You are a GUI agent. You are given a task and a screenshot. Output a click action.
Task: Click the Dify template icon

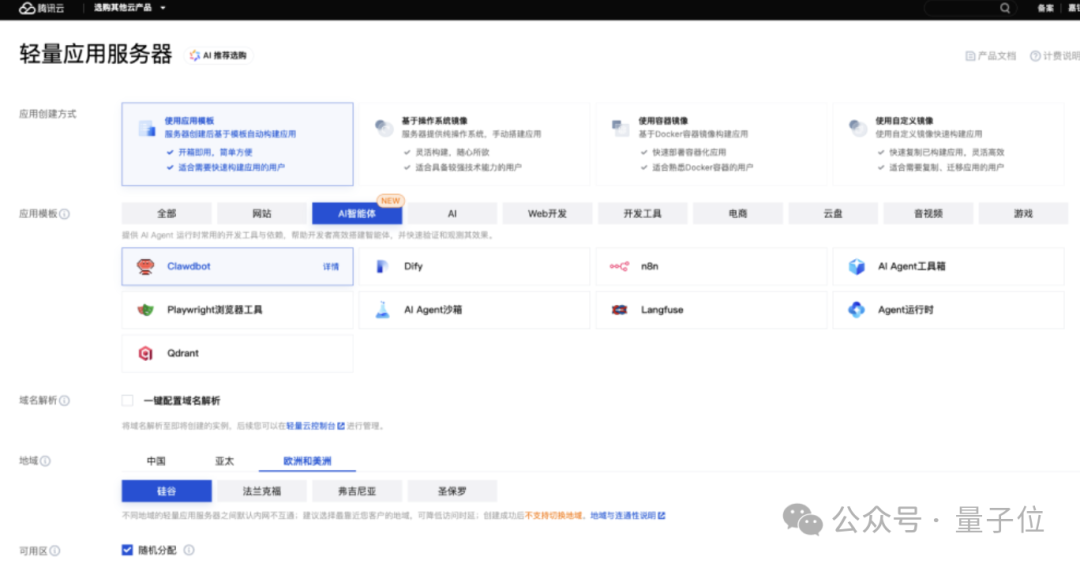(382, 267)
